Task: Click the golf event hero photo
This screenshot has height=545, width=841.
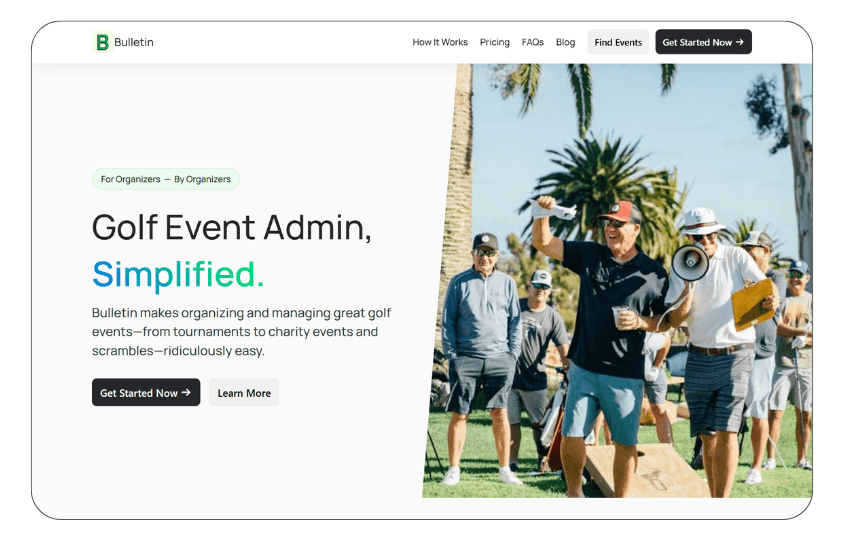Action: pyautogui.click(x=617, y=281)
